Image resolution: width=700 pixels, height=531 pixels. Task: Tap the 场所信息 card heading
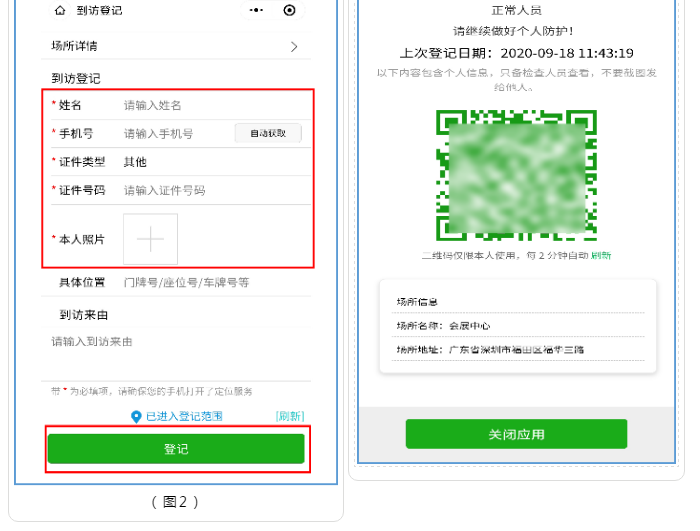tap(417, 302)
